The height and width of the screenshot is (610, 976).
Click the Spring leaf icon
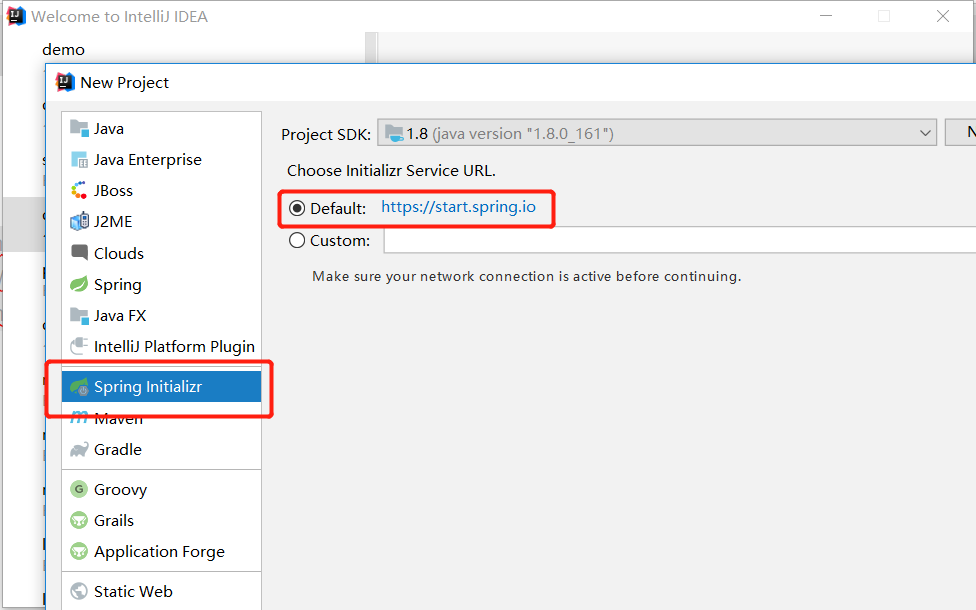(x=79, y=284)
